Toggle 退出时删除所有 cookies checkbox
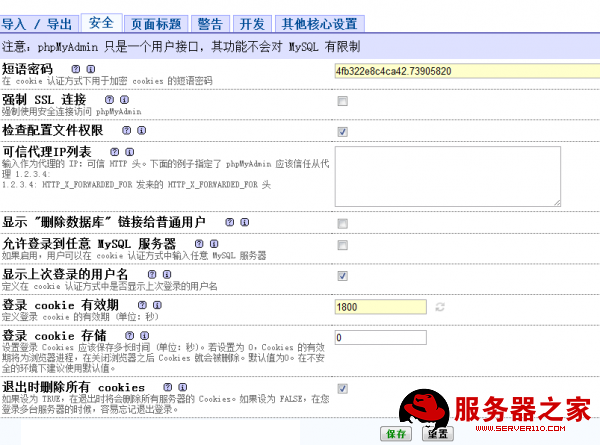This screenshot has height=445, width=600. tap(342, 389)
